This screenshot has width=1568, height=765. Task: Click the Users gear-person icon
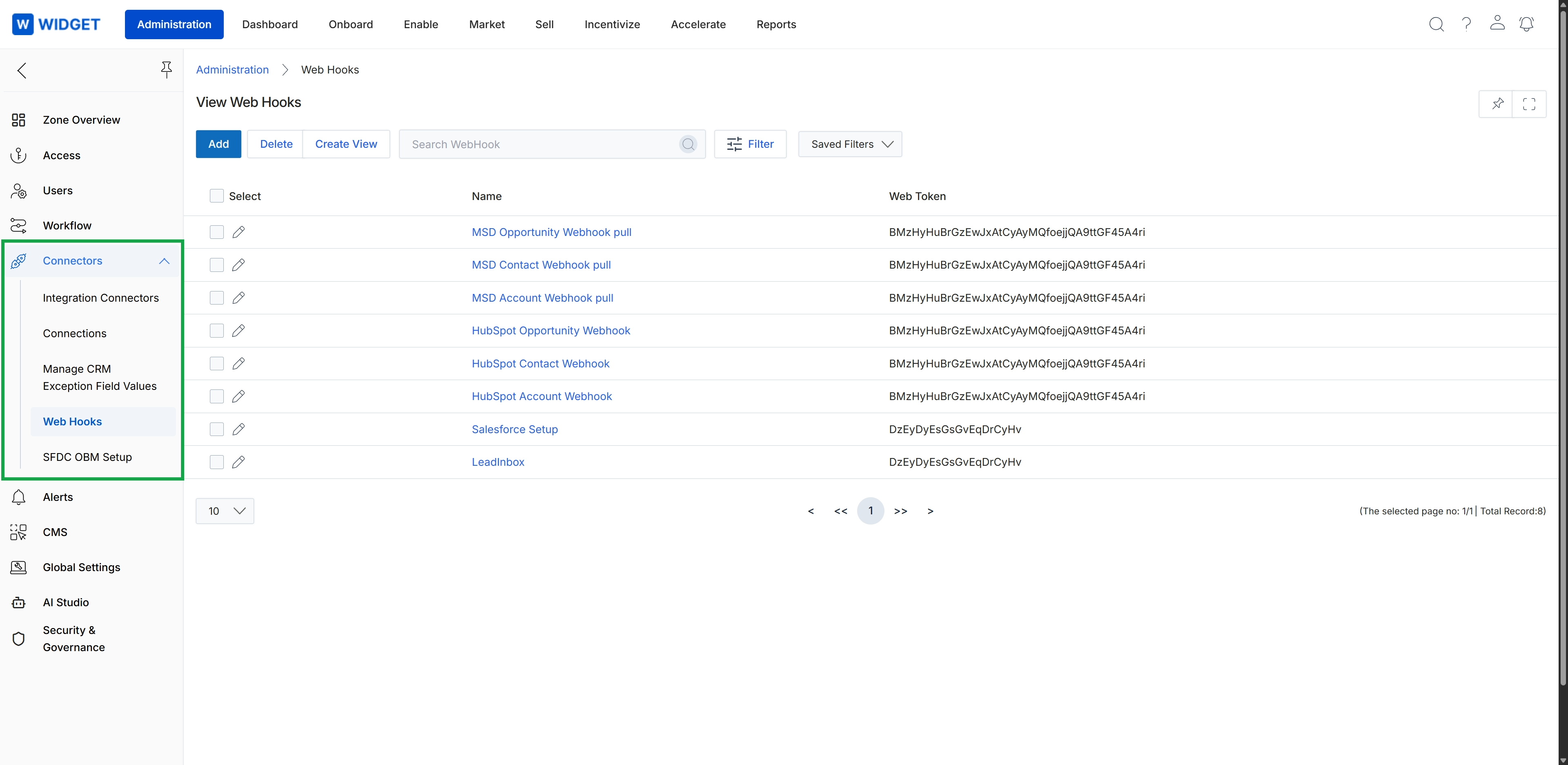18,191
